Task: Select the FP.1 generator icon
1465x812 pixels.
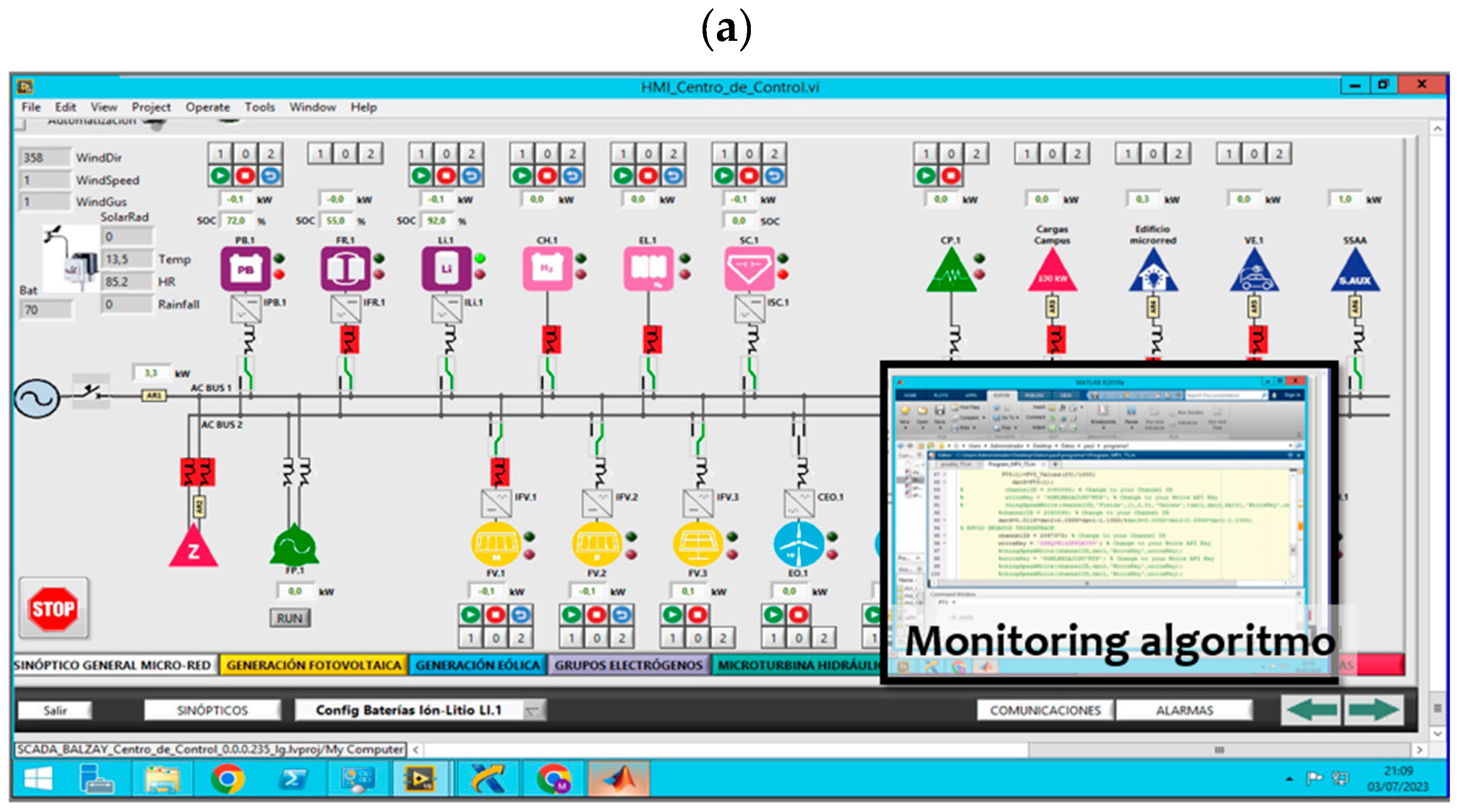Action: coord(294,546)
